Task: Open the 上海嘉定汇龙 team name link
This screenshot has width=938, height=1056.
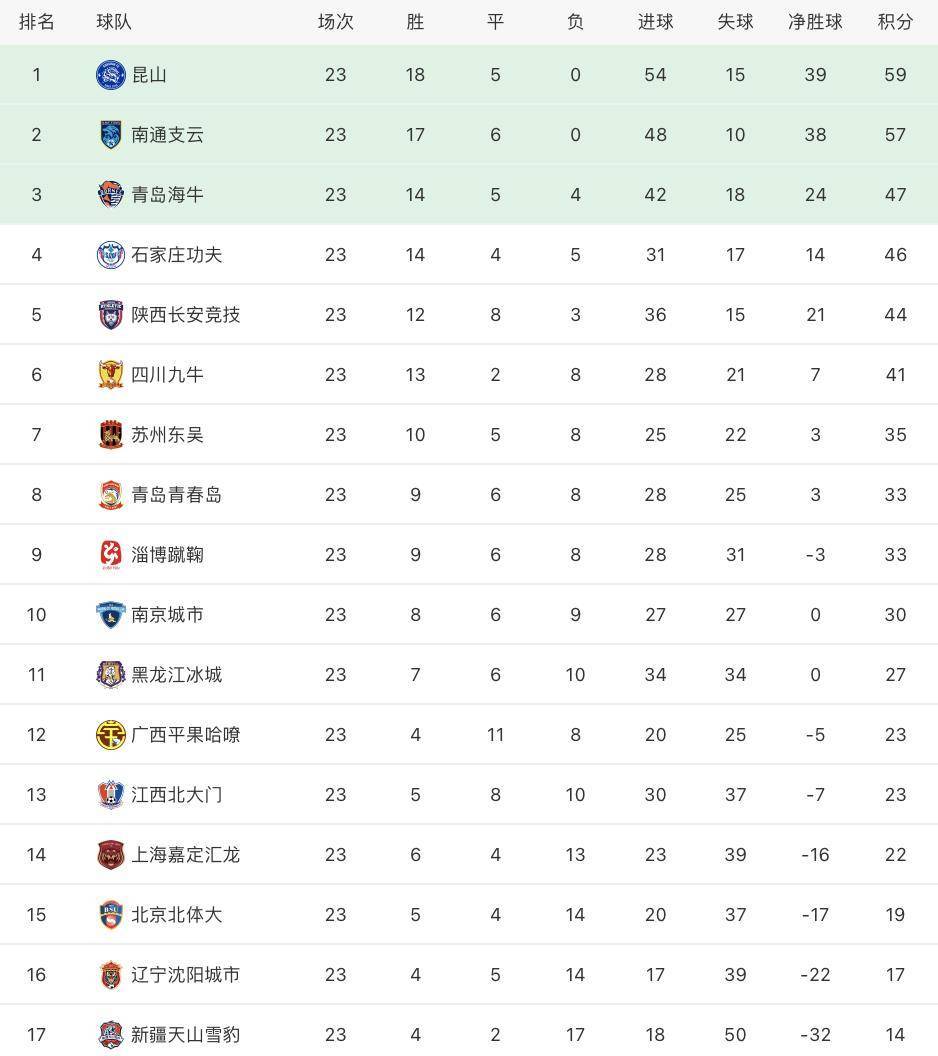Action: click(x=186, y=855)
